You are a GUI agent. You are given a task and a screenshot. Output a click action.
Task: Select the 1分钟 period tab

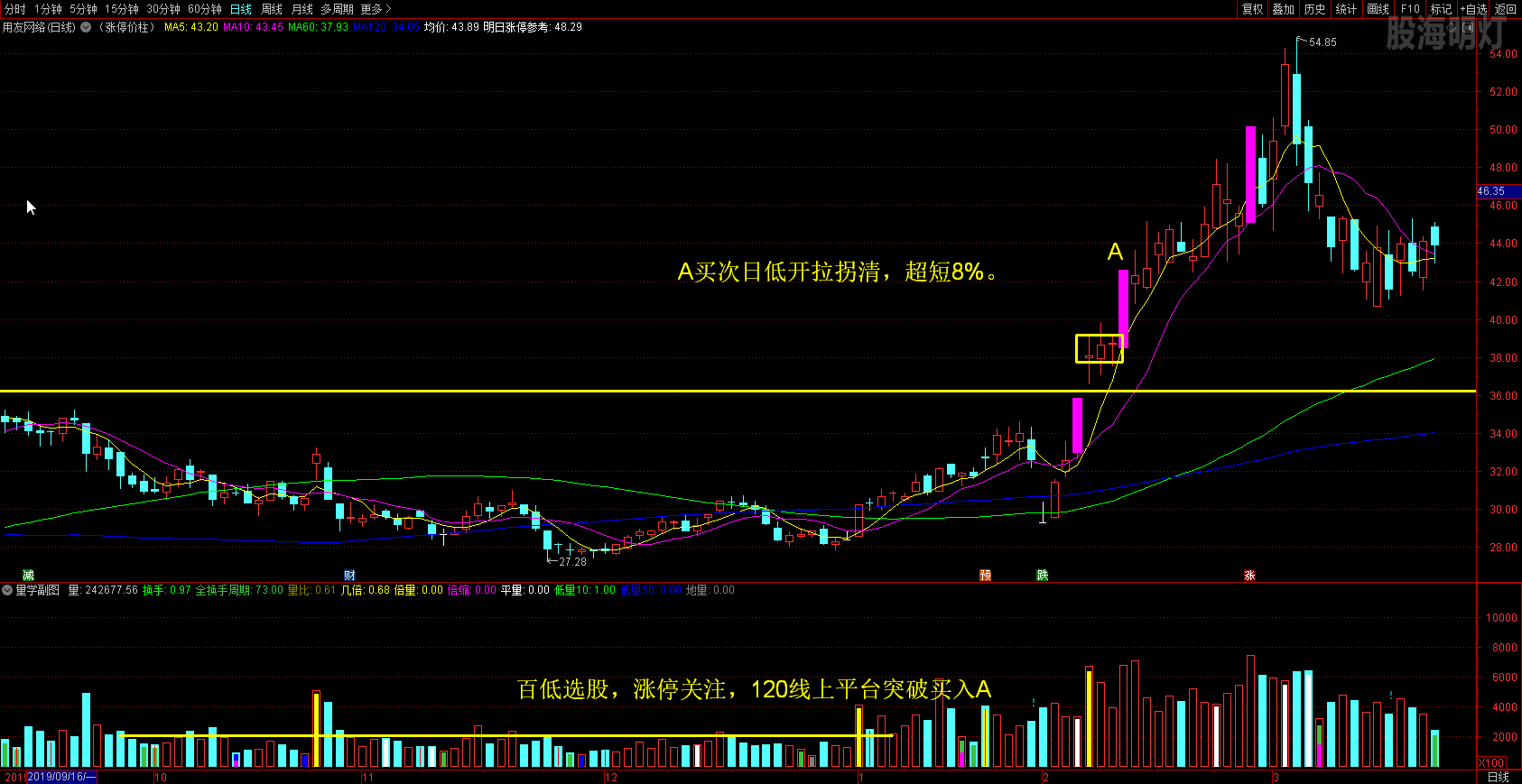48,9
